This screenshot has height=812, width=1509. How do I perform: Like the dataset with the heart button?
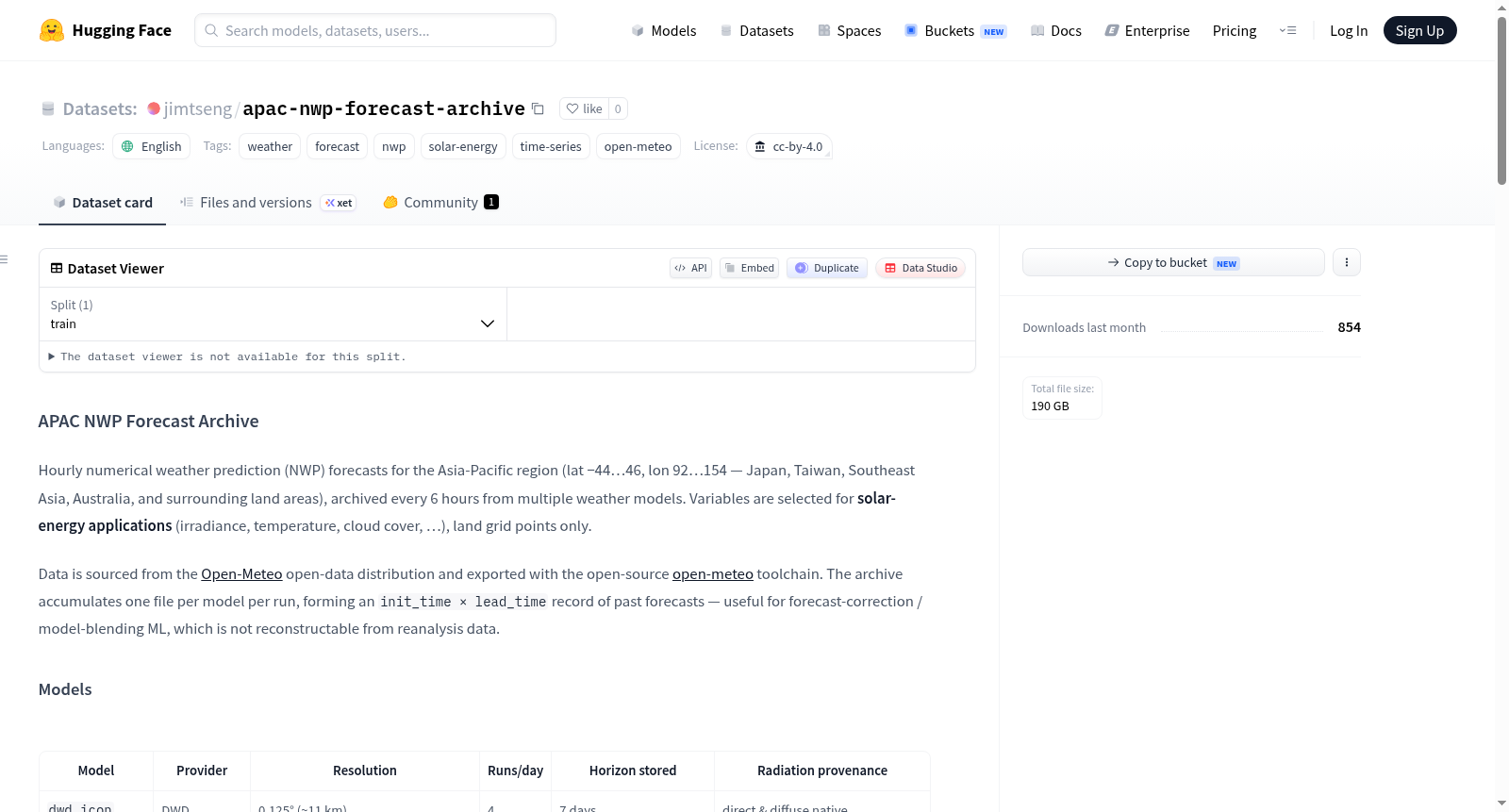[584, 108]
